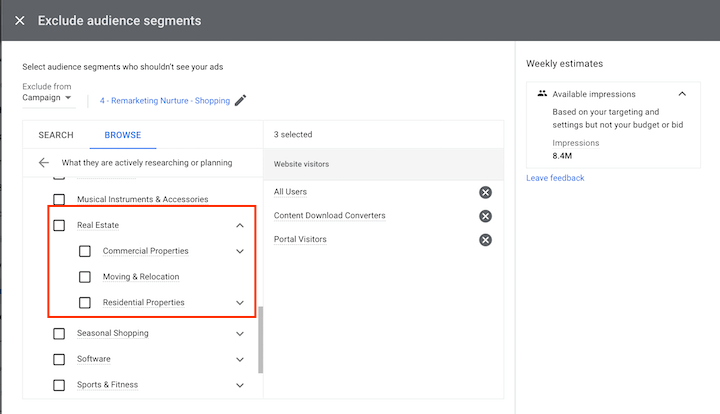720x414 pixels.
Task: Open the Exclude from Campaign dropdown
Action: [x=48, y=98]
